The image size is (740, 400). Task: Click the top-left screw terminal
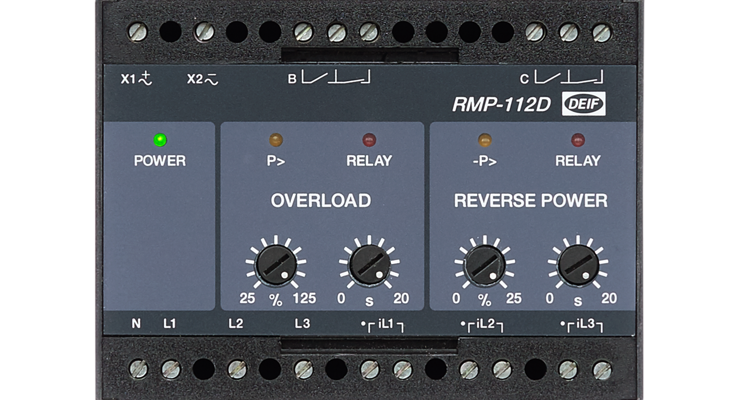pyautogui.click(x=138, y=32)
